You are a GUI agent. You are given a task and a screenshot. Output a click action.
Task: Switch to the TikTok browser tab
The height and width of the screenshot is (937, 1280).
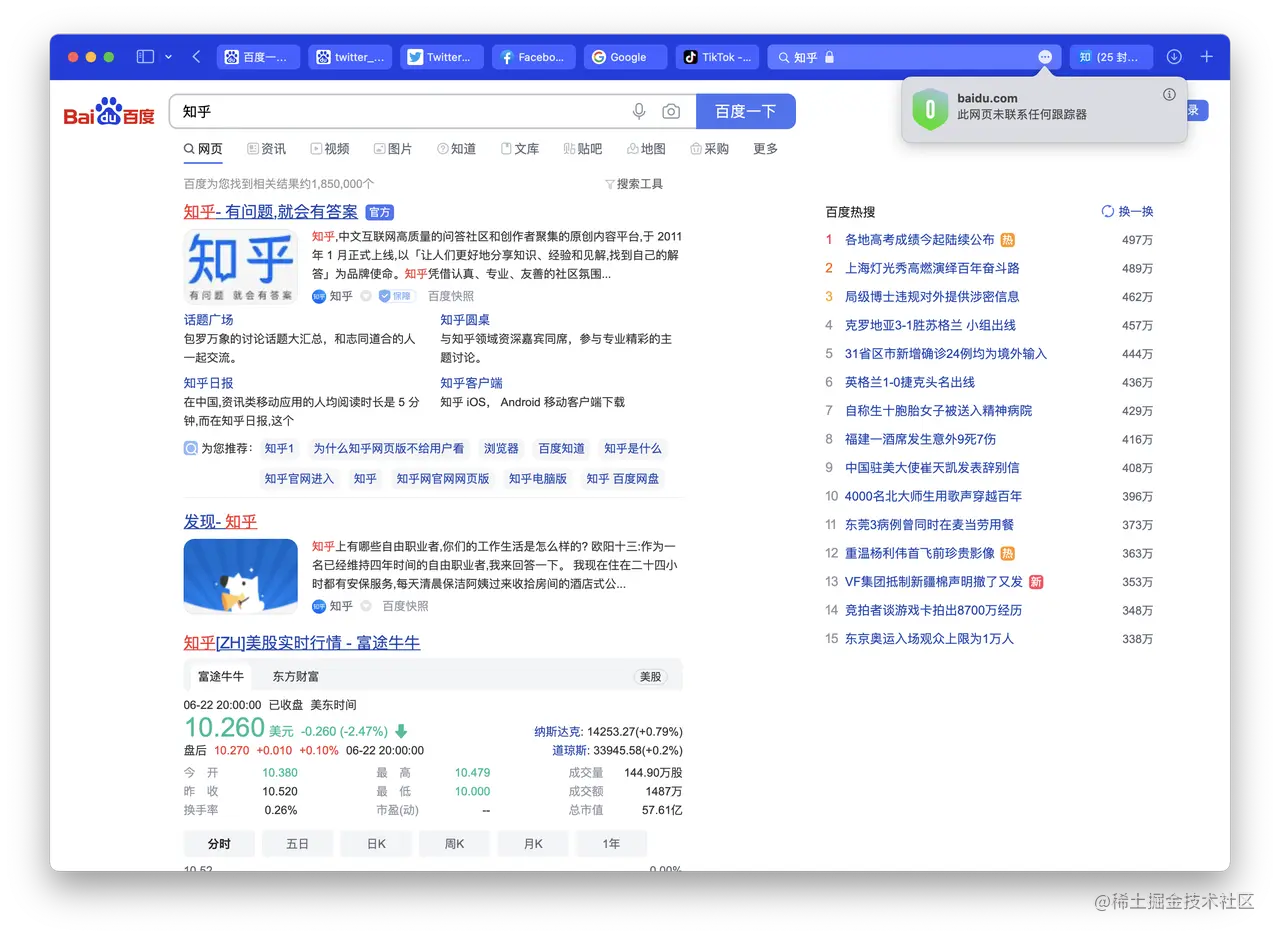click(x=718, y=57)
